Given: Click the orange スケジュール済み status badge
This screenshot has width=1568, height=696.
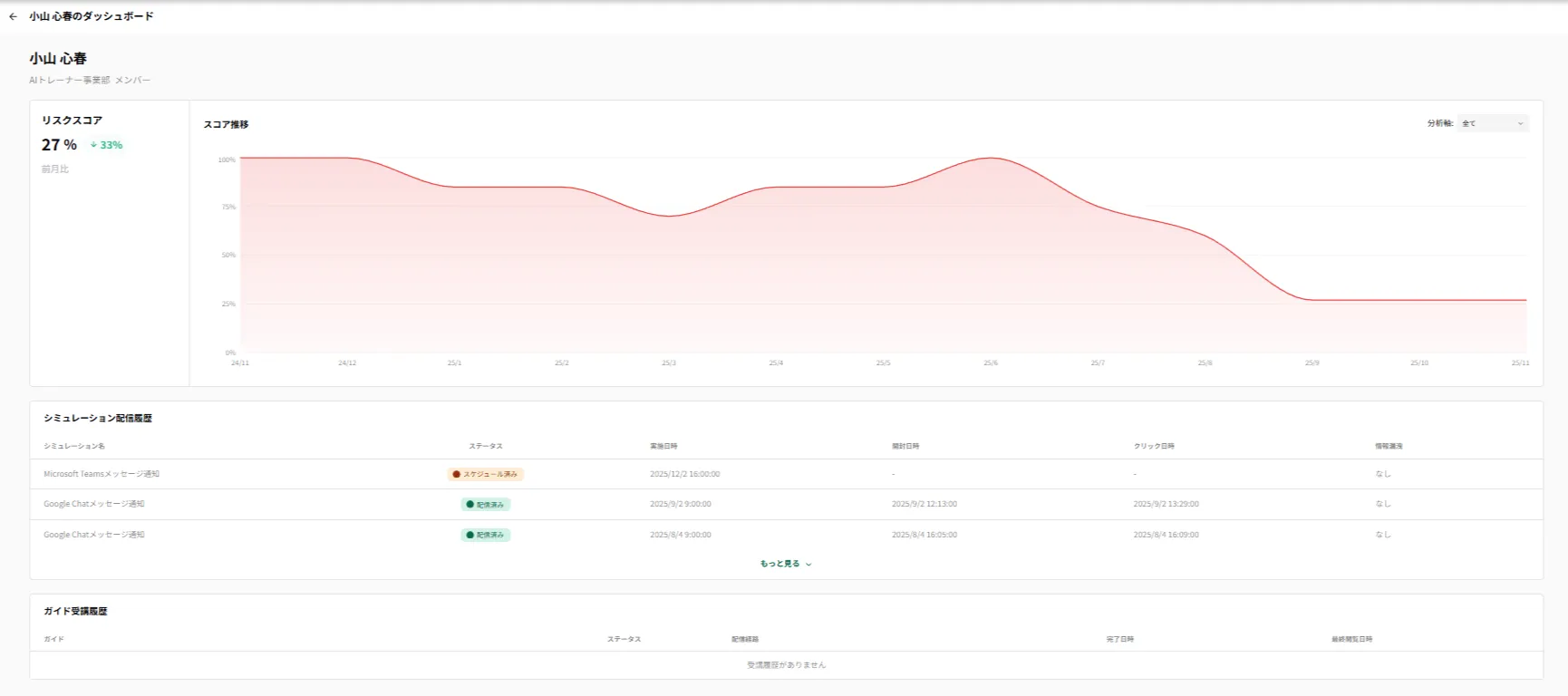Looking at the screenshot, I should coord(486,474).
